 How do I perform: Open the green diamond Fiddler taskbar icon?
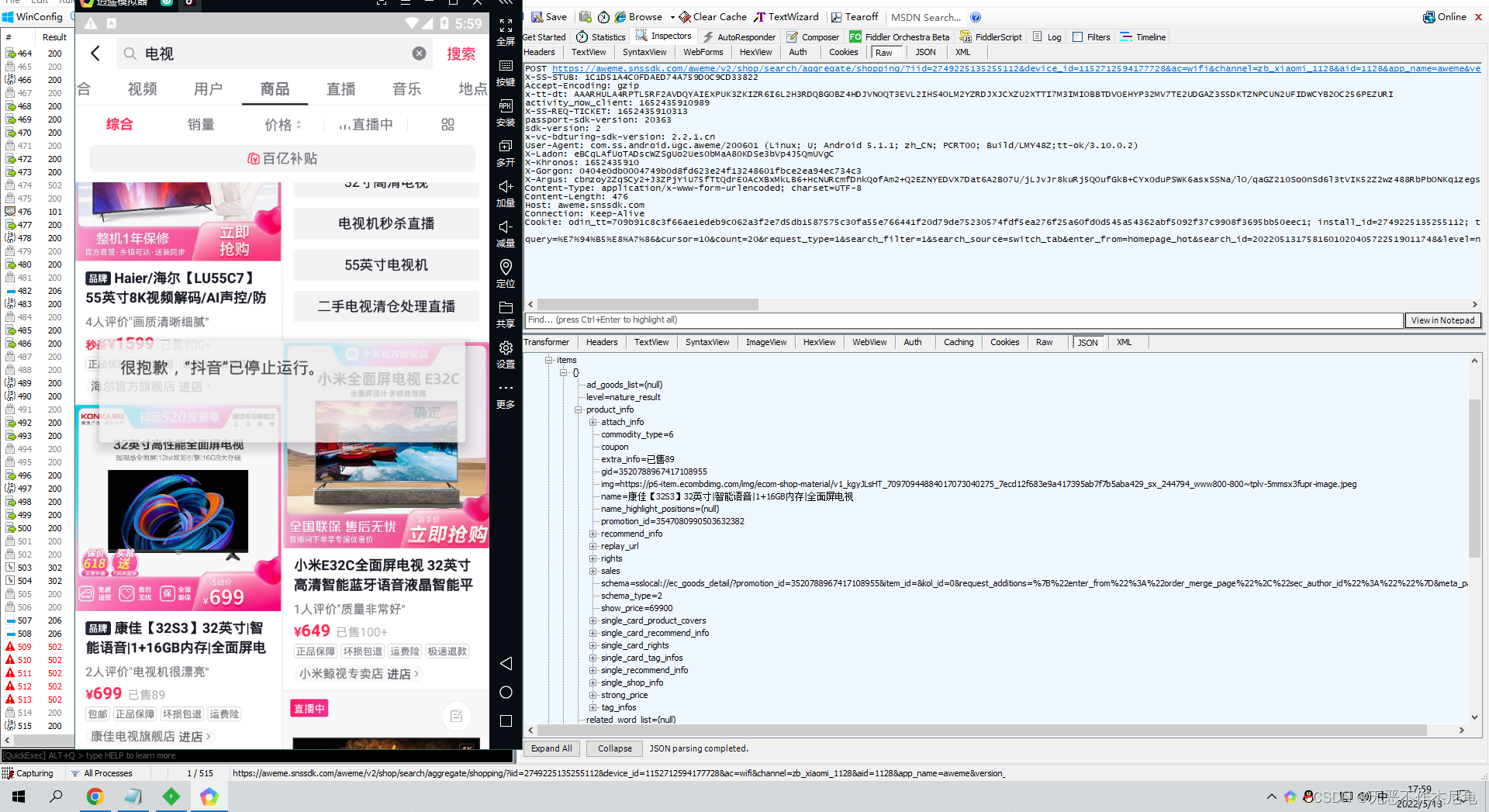pyautogui.click(x=171, y=796)
